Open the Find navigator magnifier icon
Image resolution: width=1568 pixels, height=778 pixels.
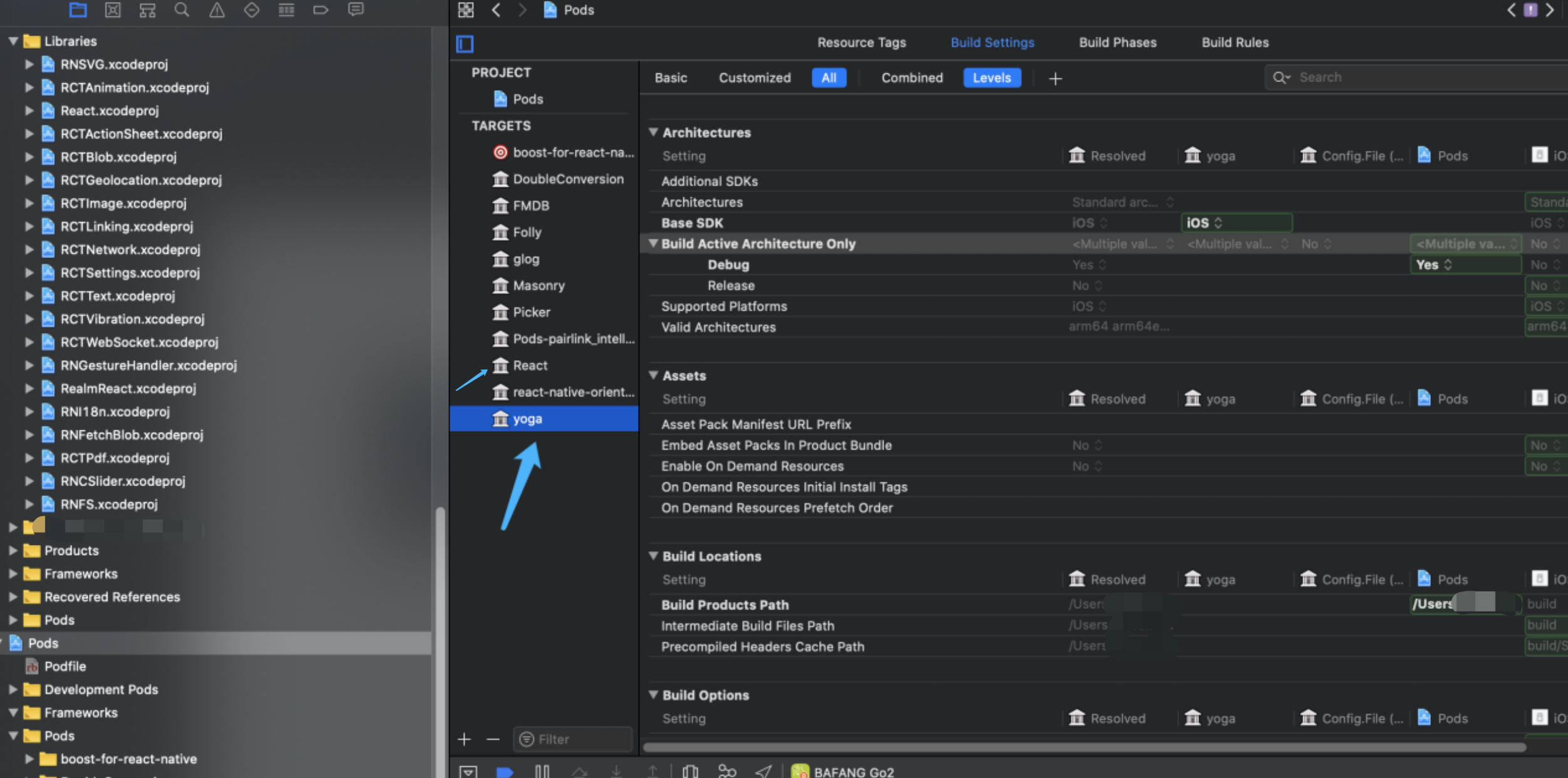click(182, 9)
